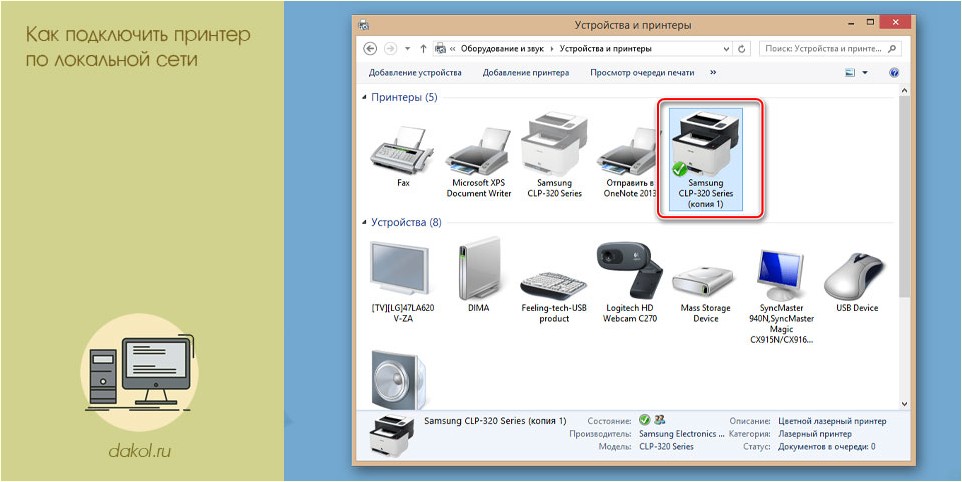Viewport: 962px width, 482px height.
Task: Click the search magnifier icon
Action: (891, 48)
